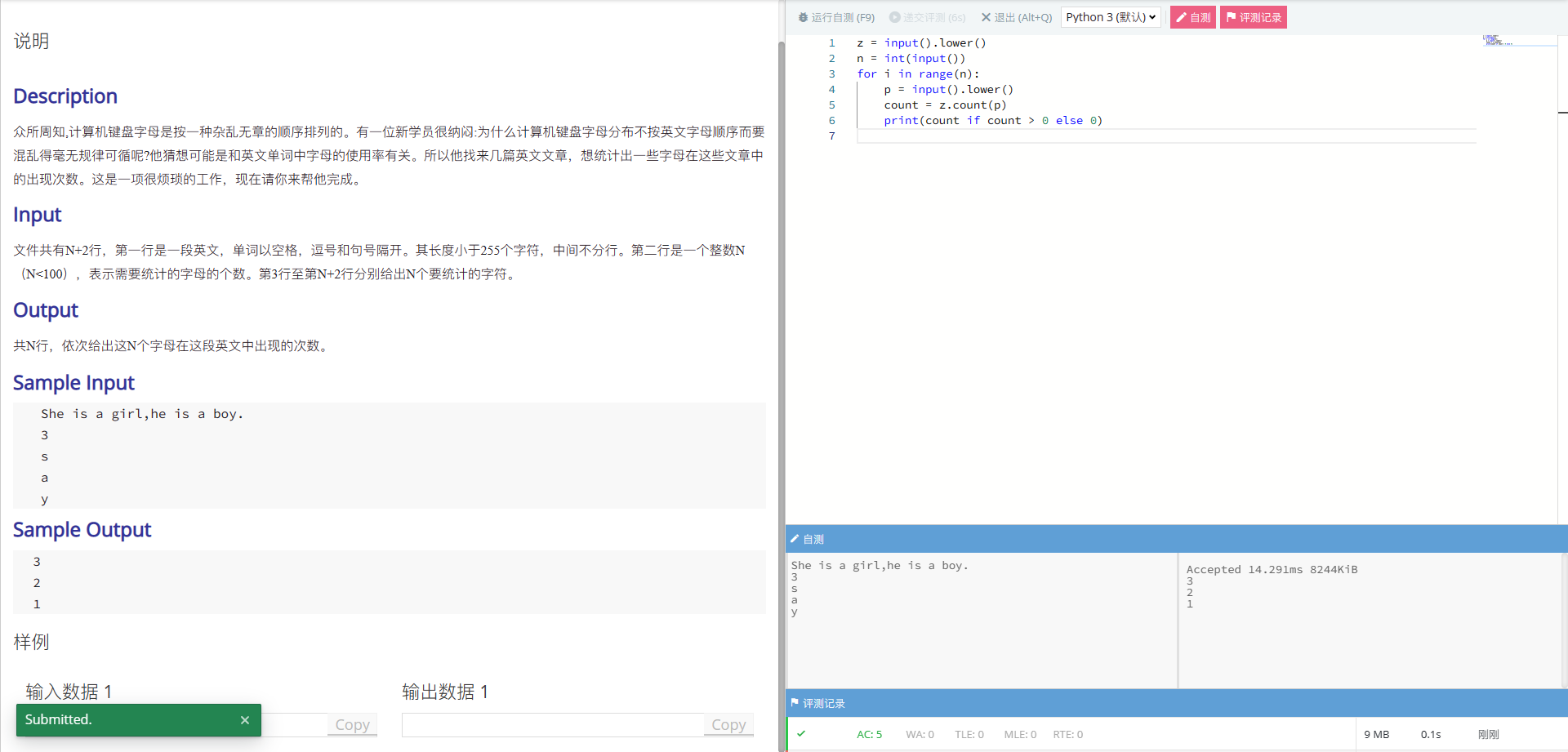Copy the 输入数据 1 sample input

click(x=352, y=724)
